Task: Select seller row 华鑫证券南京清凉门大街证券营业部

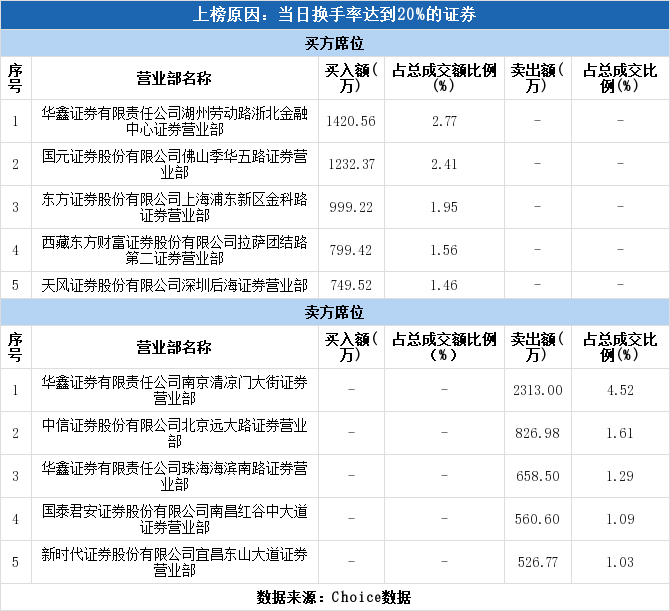Action: (x=335, y=390)
